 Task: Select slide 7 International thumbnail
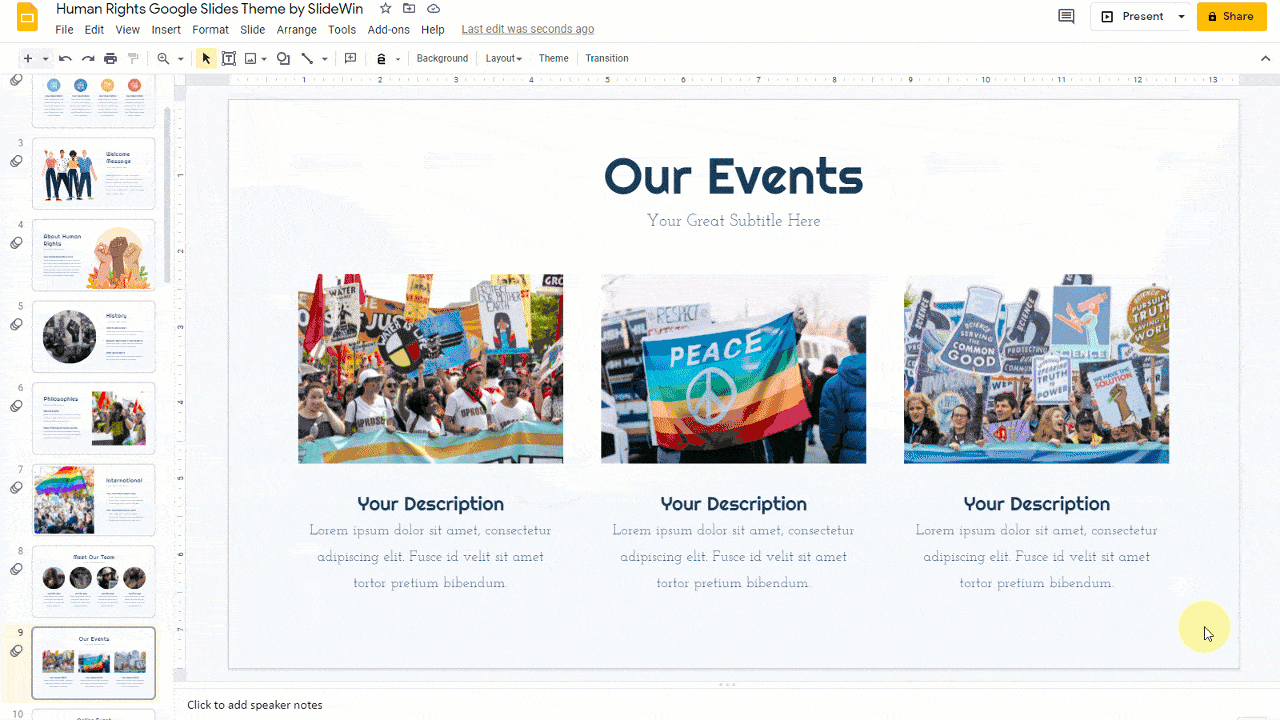click(x=94, y=500)
